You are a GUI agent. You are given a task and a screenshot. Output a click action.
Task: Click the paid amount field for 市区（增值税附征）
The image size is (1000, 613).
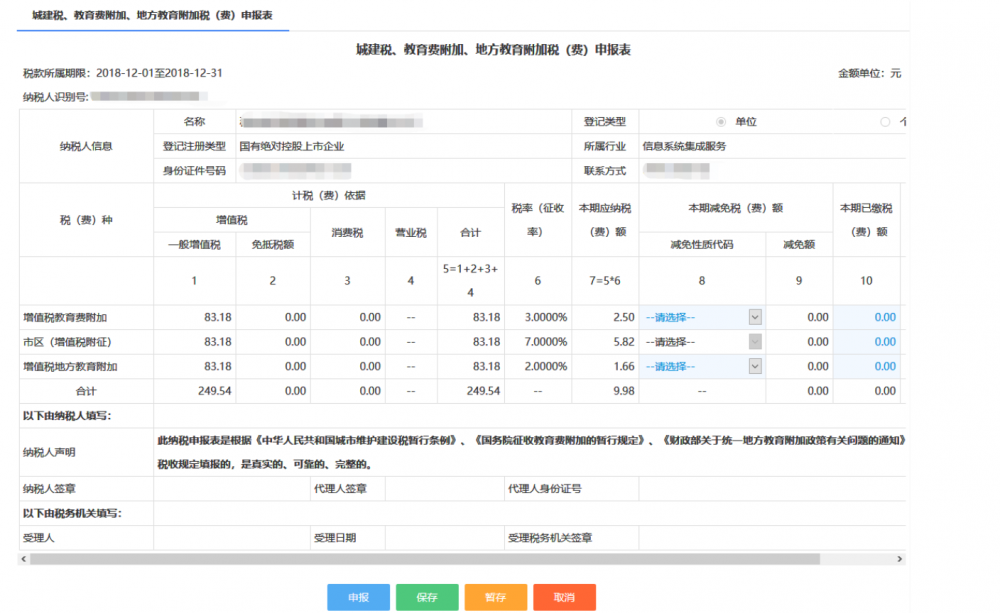click(x=867, y=341)
